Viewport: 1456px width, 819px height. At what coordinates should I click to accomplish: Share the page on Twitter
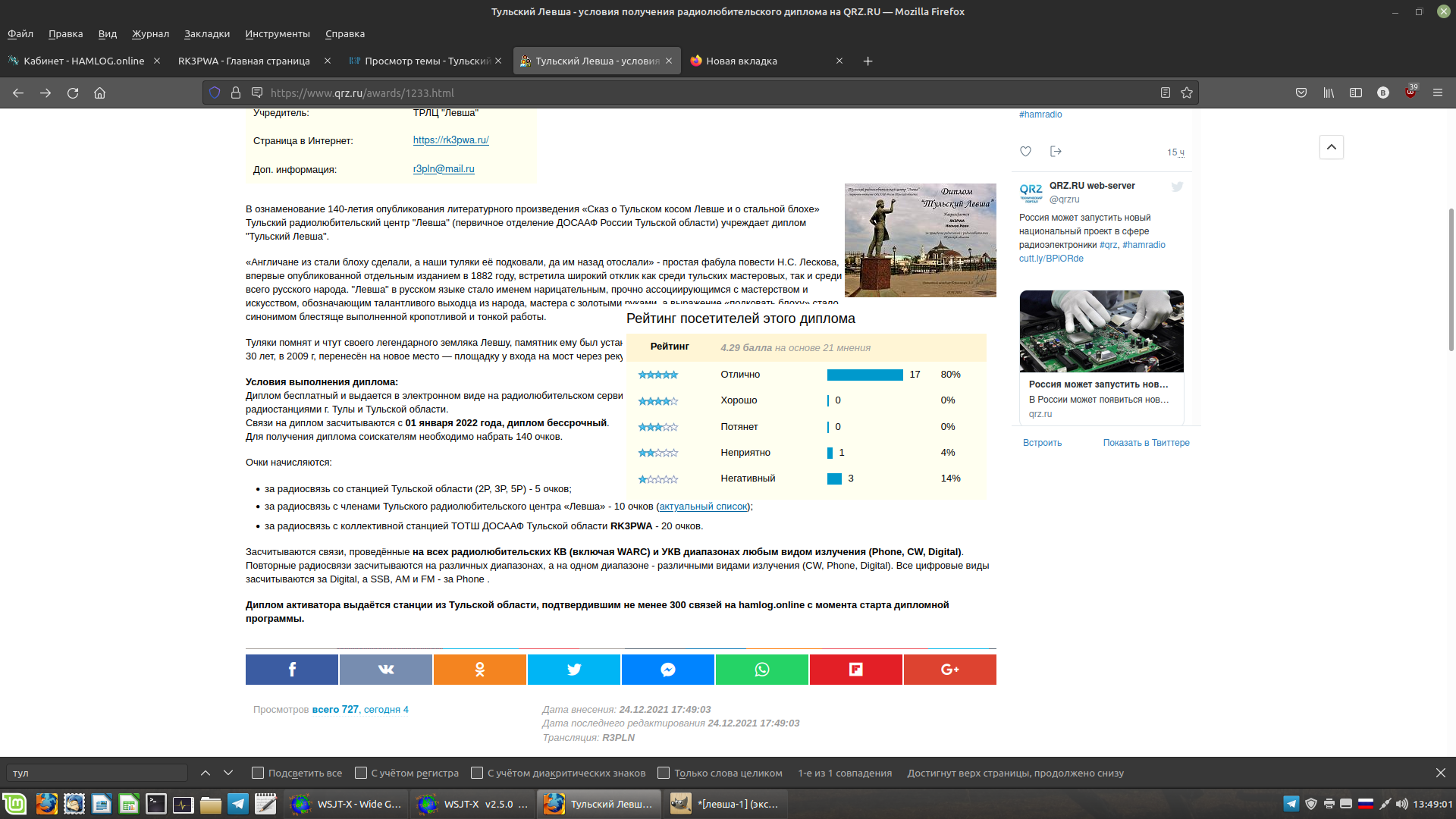point(574,670)
